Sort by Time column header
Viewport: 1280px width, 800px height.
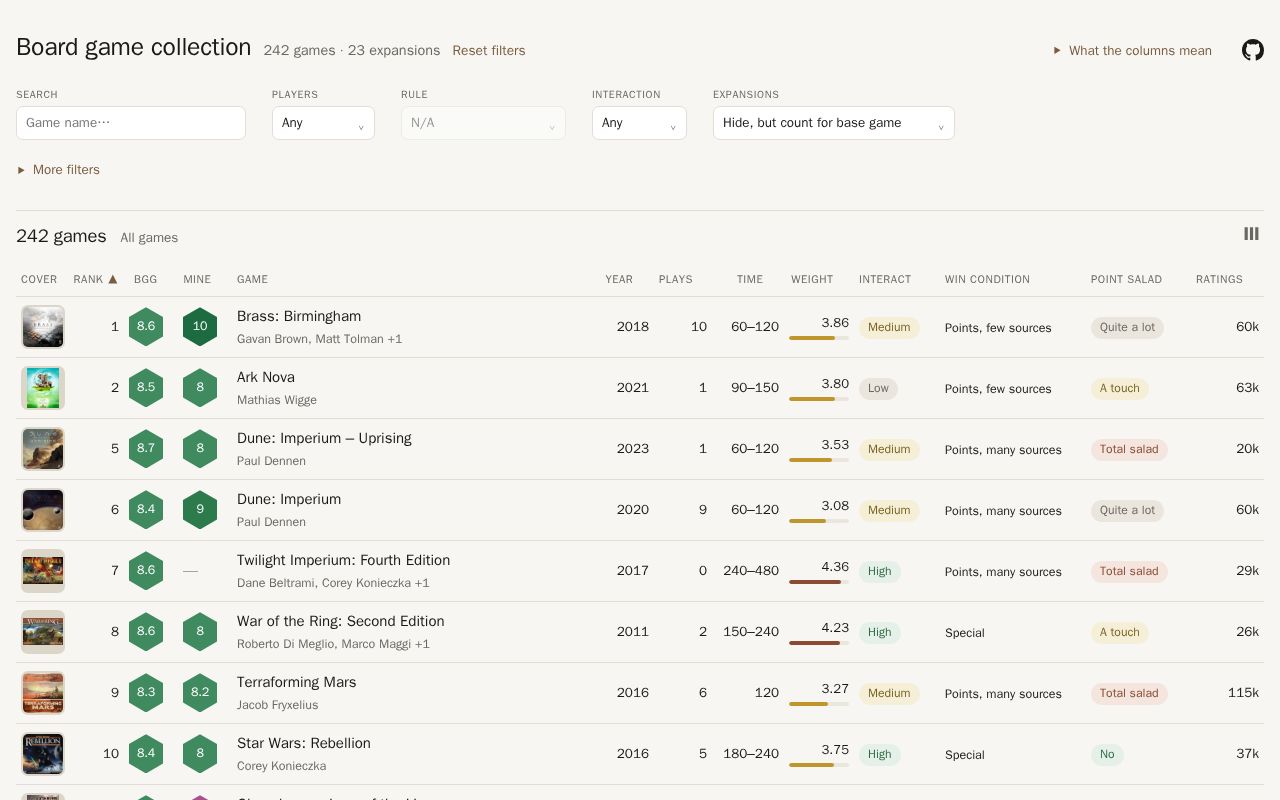[x=750, y=279]
